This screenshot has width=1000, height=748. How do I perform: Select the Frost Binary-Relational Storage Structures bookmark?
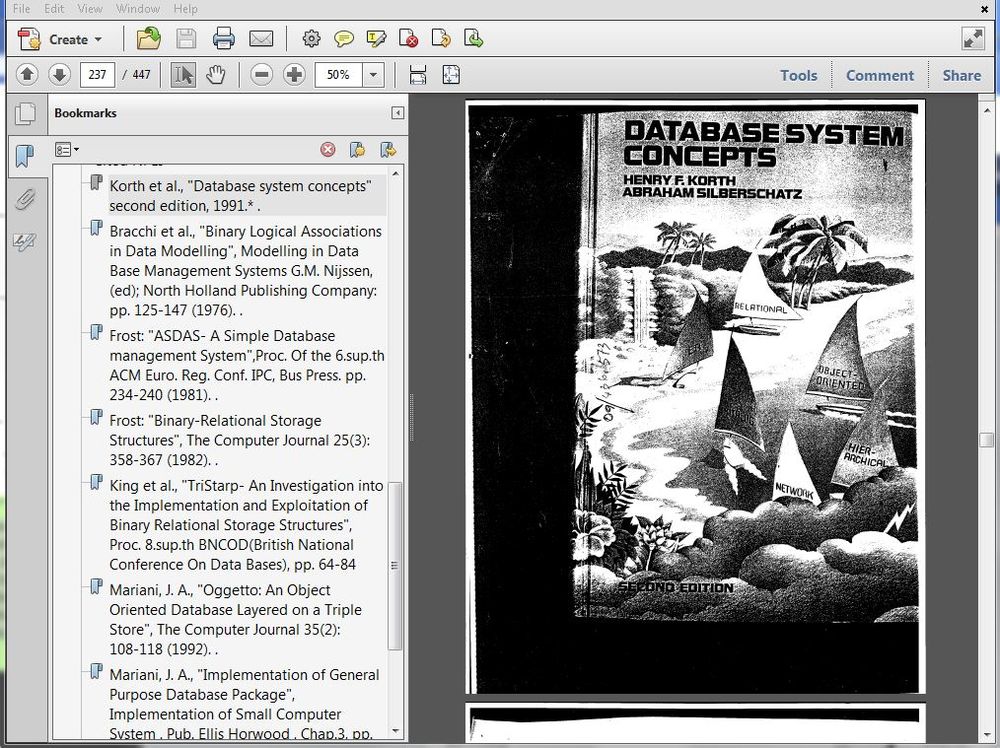(240, 440)
